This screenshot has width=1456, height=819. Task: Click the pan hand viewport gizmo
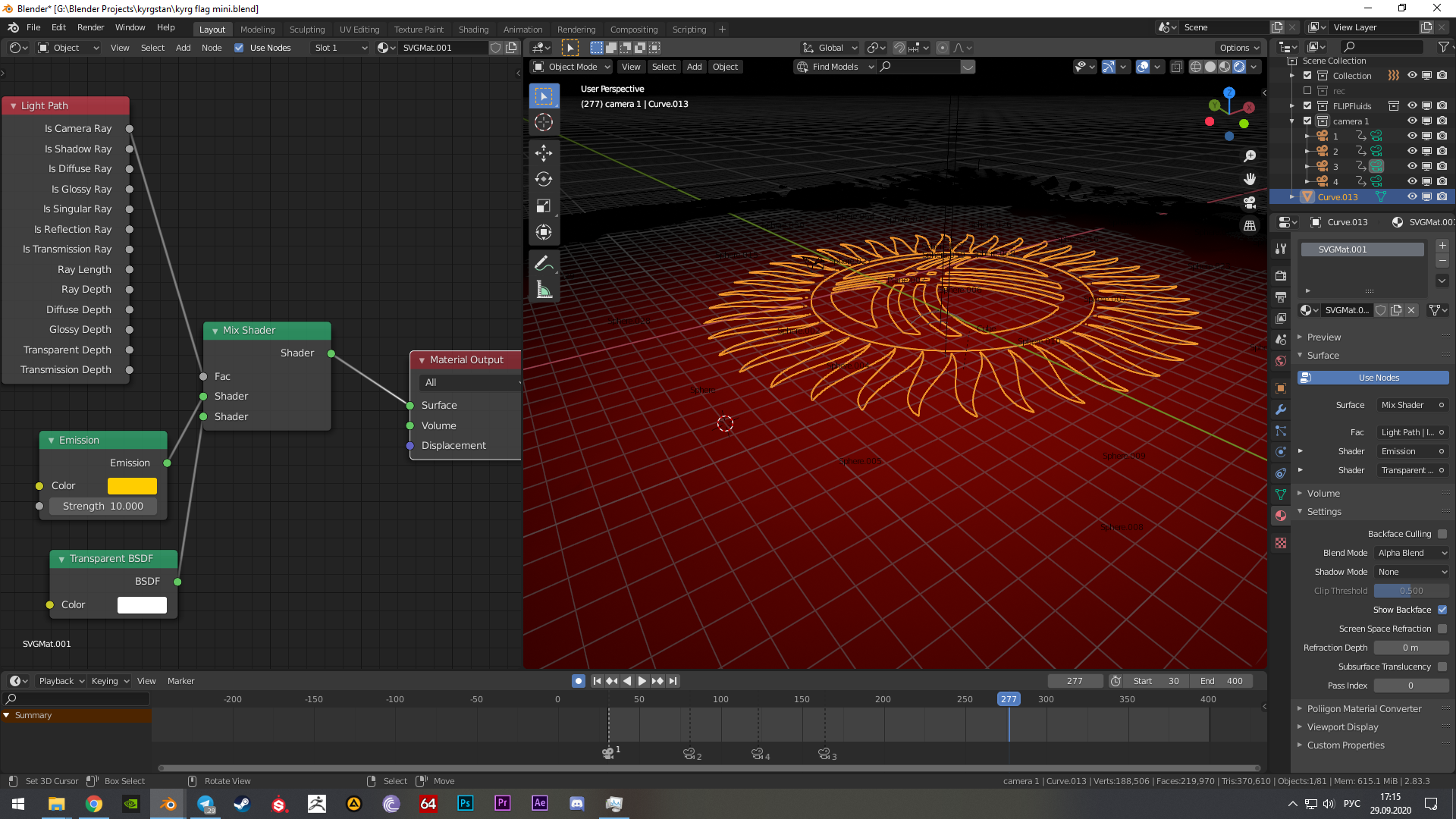pyautogui.click(x=1250, y=179)
